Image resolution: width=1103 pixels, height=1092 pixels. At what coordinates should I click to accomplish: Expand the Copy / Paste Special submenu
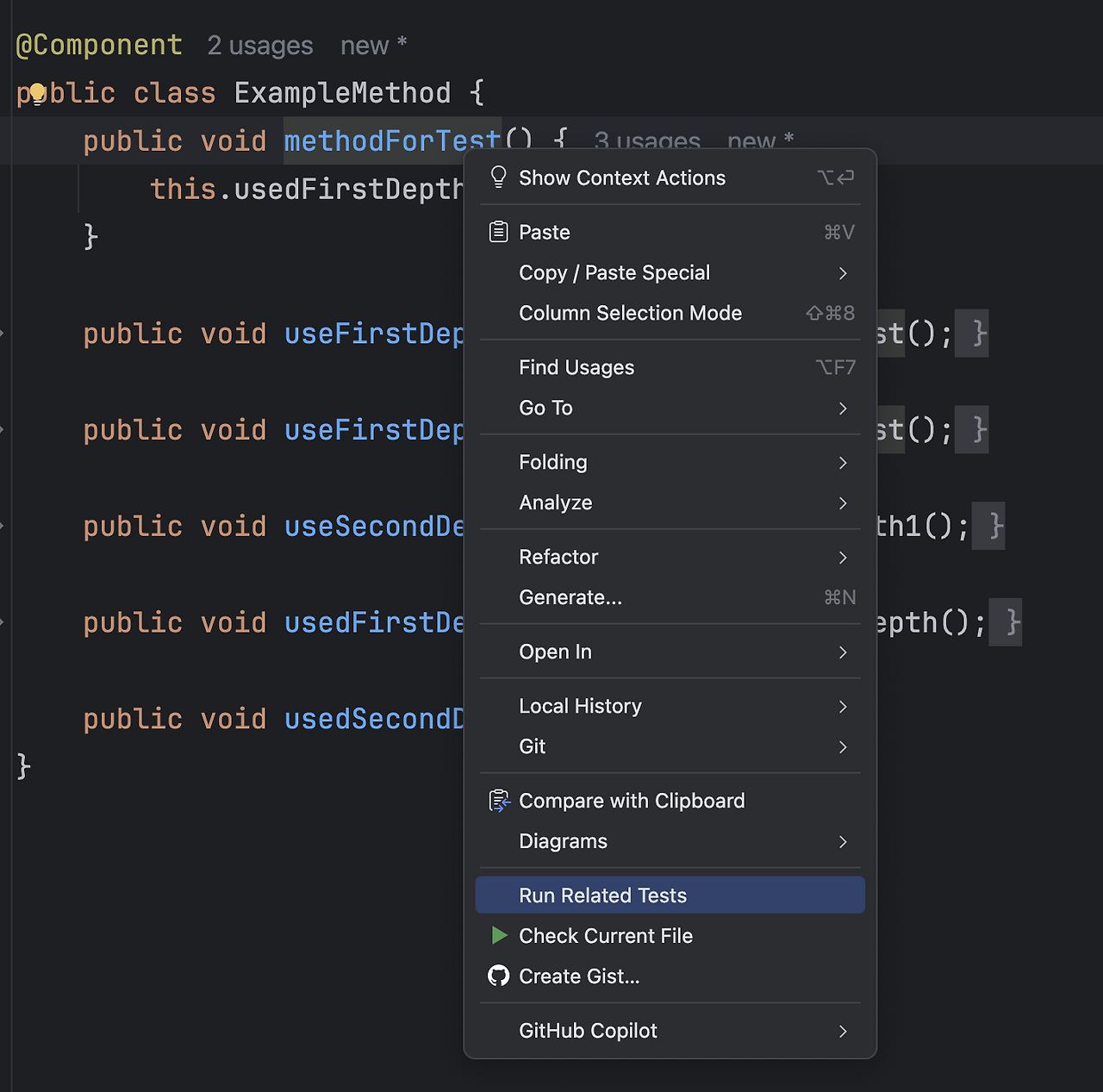point(670,272)
